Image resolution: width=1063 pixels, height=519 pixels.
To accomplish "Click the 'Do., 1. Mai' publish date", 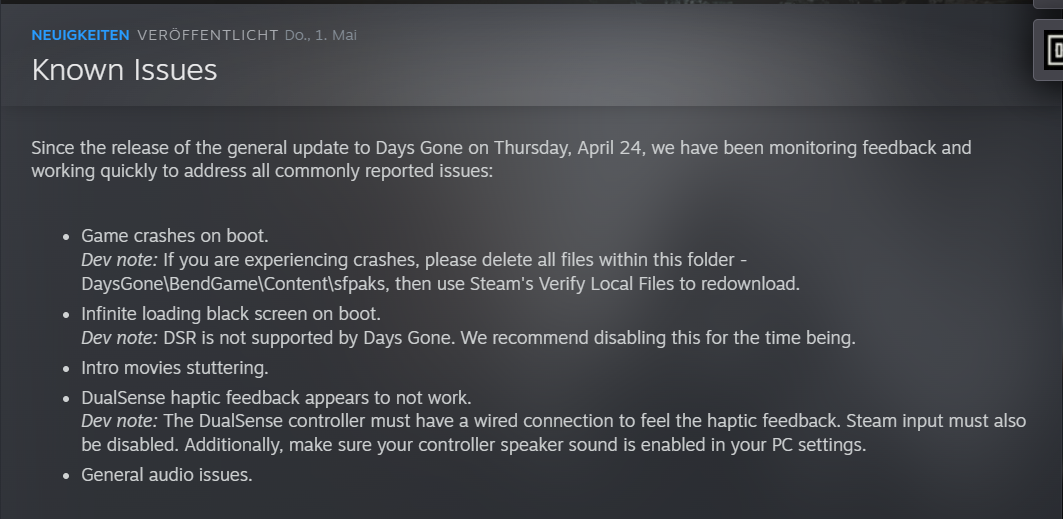I will coord(321,35).
